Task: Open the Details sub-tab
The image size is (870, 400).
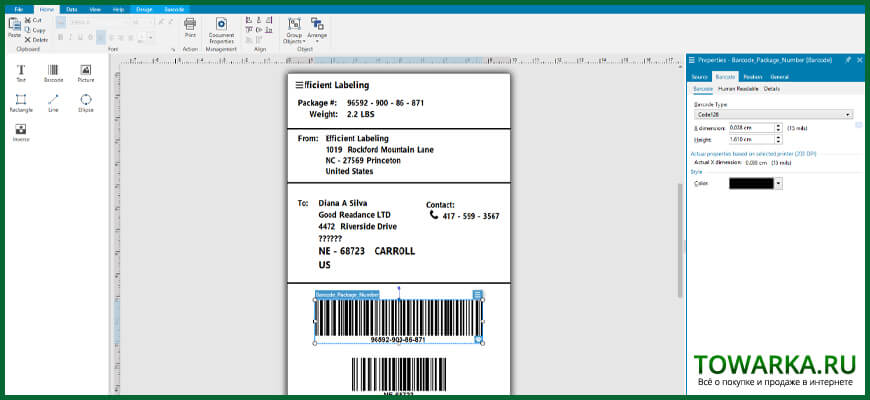Action: pos(772,89)
